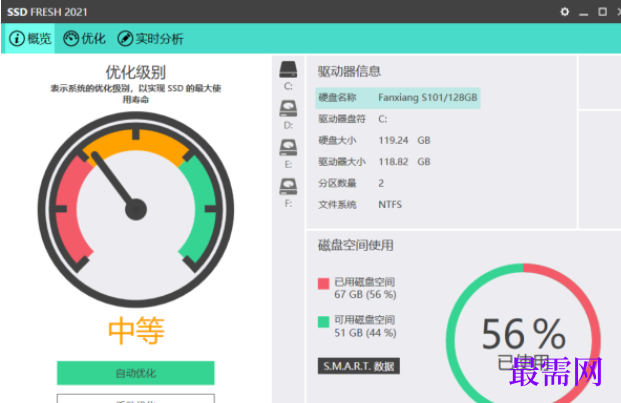The height and width of the screenshot is (403, 621).
Task: Click the 51 GB (44 %) free text
Action: pyautogui.click(x=365, y=333)
